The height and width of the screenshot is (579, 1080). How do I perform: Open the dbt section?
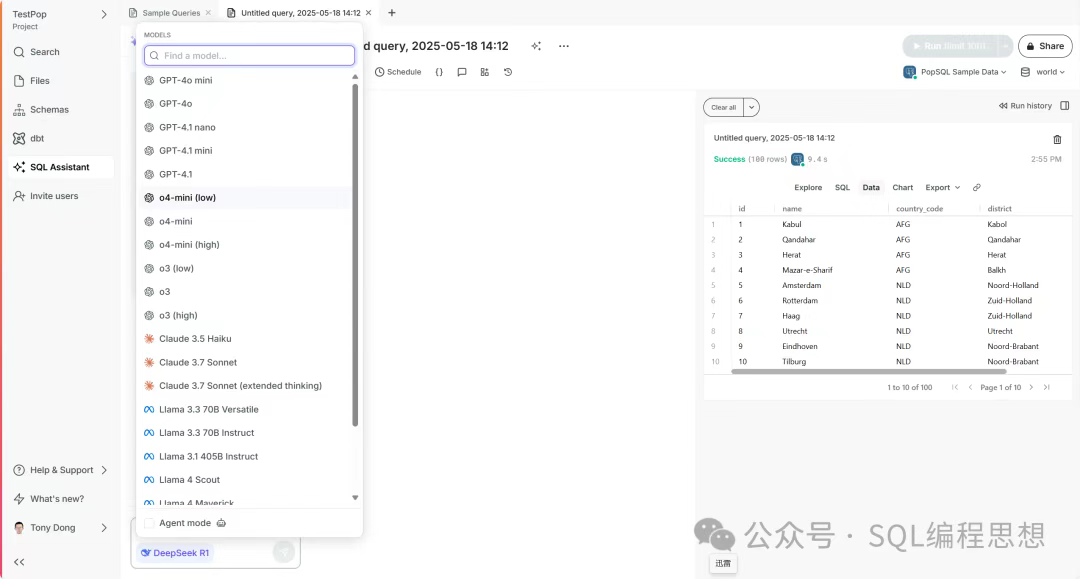click(x=37, y=138)
